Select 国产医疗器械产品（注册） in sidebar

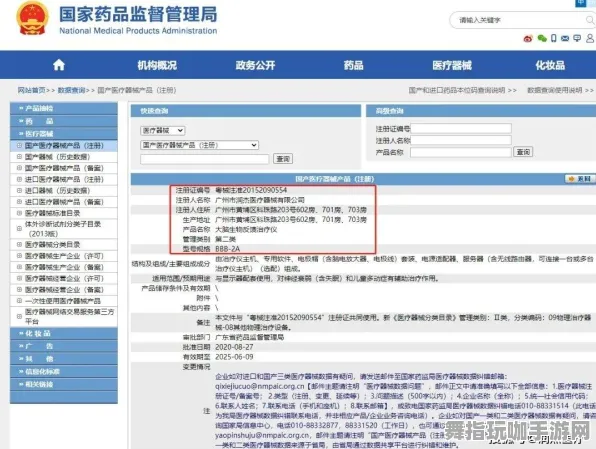64,146
